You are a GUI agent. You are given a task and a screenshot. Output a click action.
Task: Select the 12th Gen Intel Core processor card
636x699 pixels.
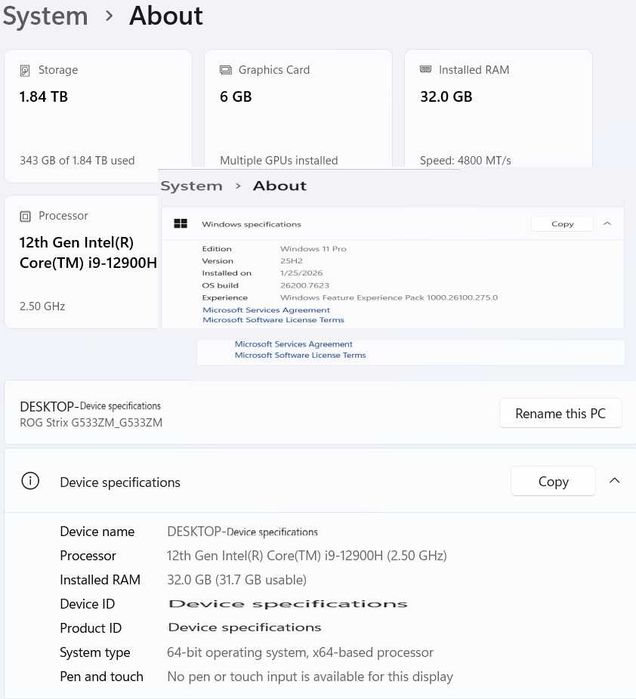tap(82, 262)
